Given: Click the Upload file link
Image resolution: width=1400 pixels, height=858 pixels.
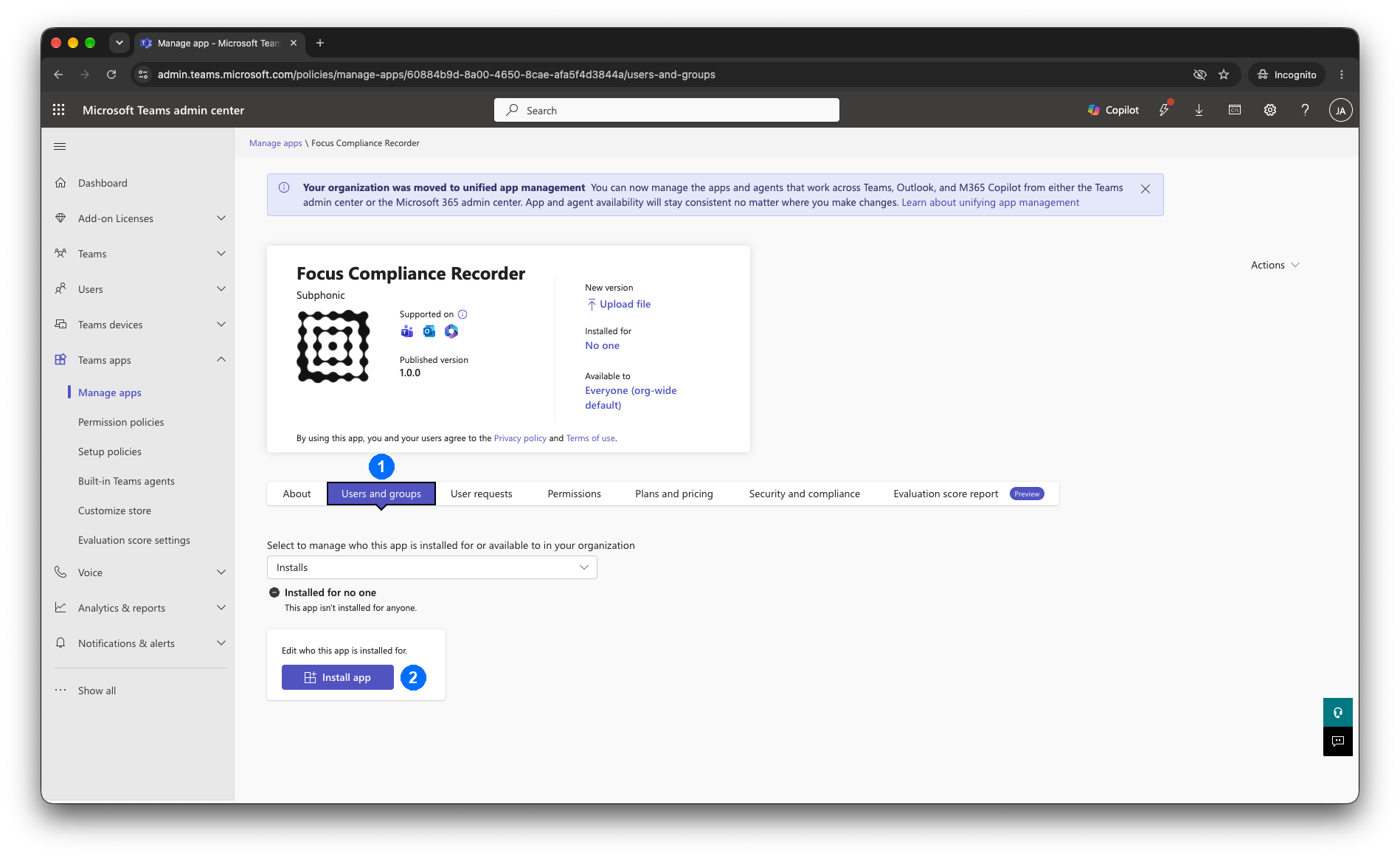Looking at the screenshot, I should 618,304.
